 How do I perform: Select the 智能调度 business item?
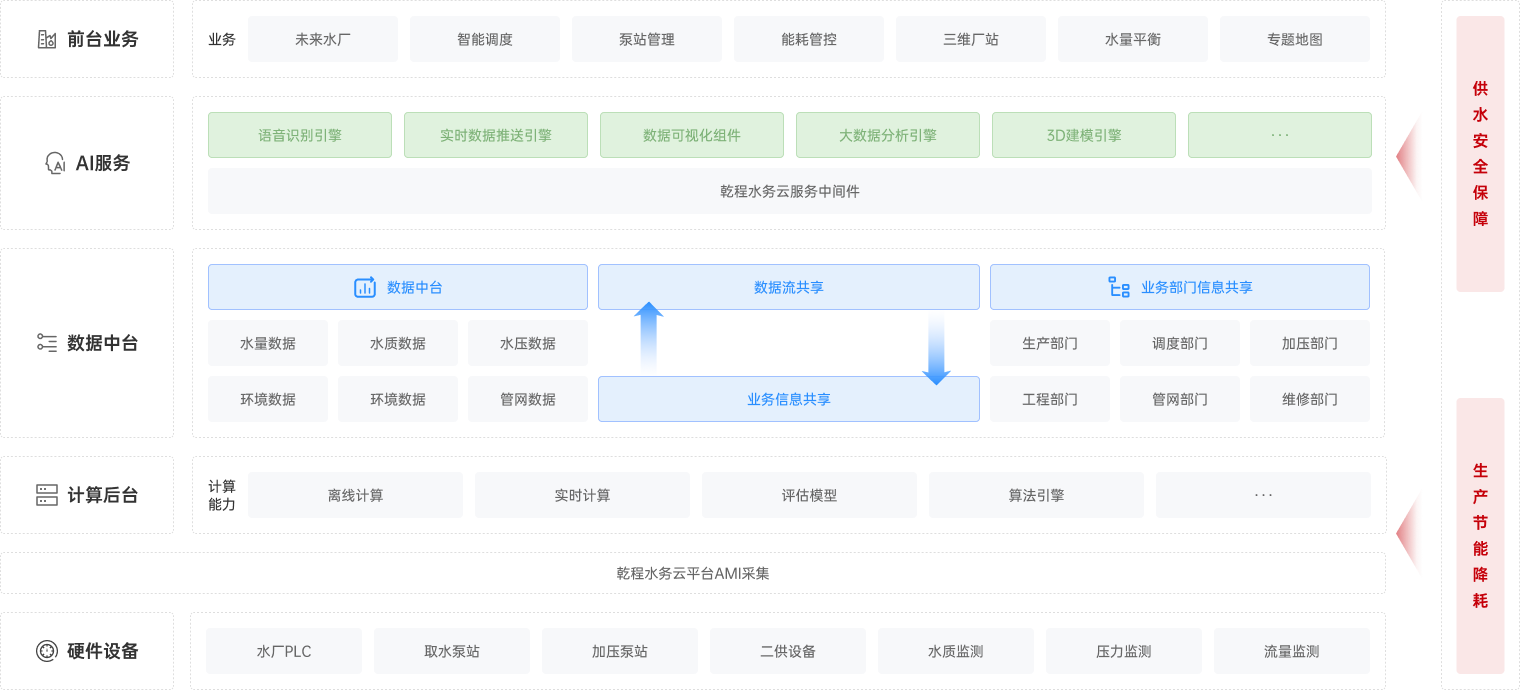tap(485, 40)
